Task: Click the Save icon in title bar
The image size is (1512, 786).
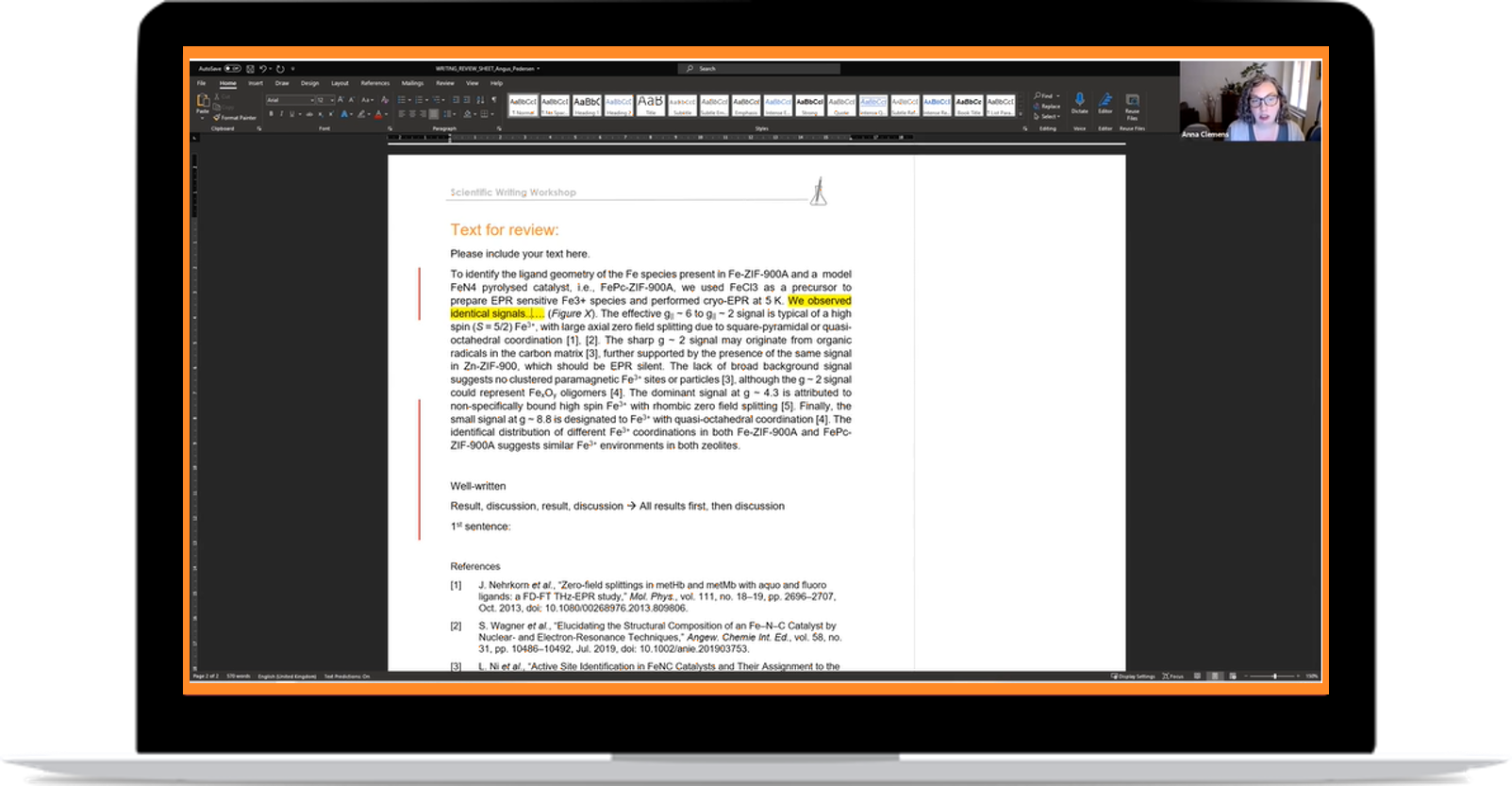Action: click(x=250, y=69)
